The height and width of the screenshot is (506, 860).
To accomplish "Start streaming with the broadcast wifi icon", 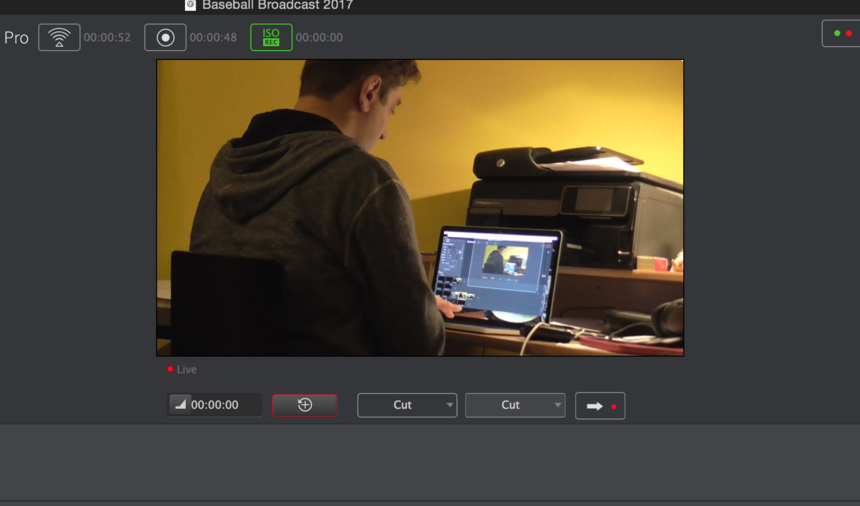I will pos(59,37).
